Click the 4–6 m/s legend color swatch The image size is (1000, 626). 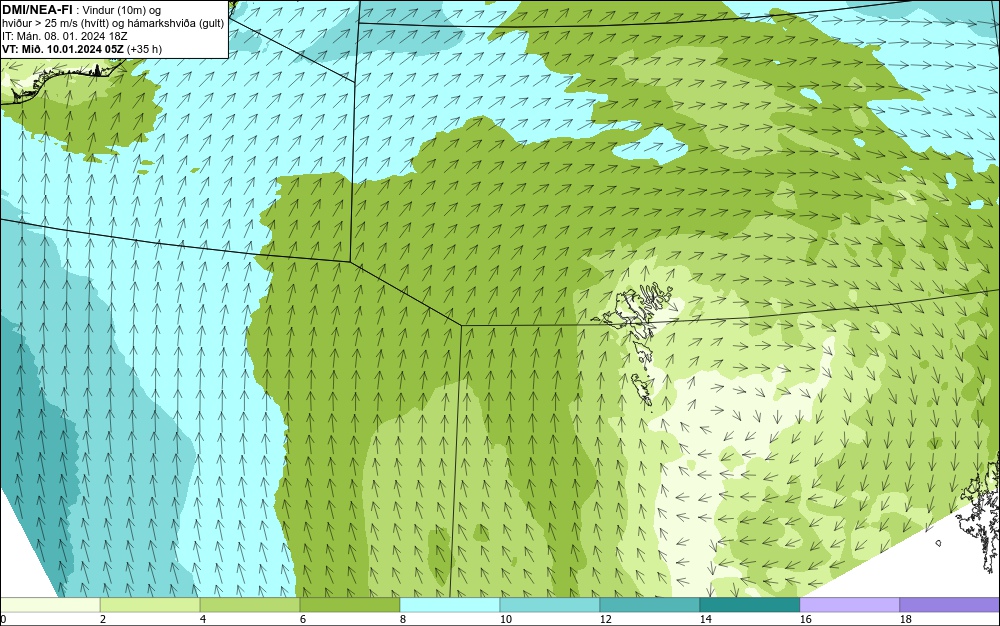click(x=250, y=605)
